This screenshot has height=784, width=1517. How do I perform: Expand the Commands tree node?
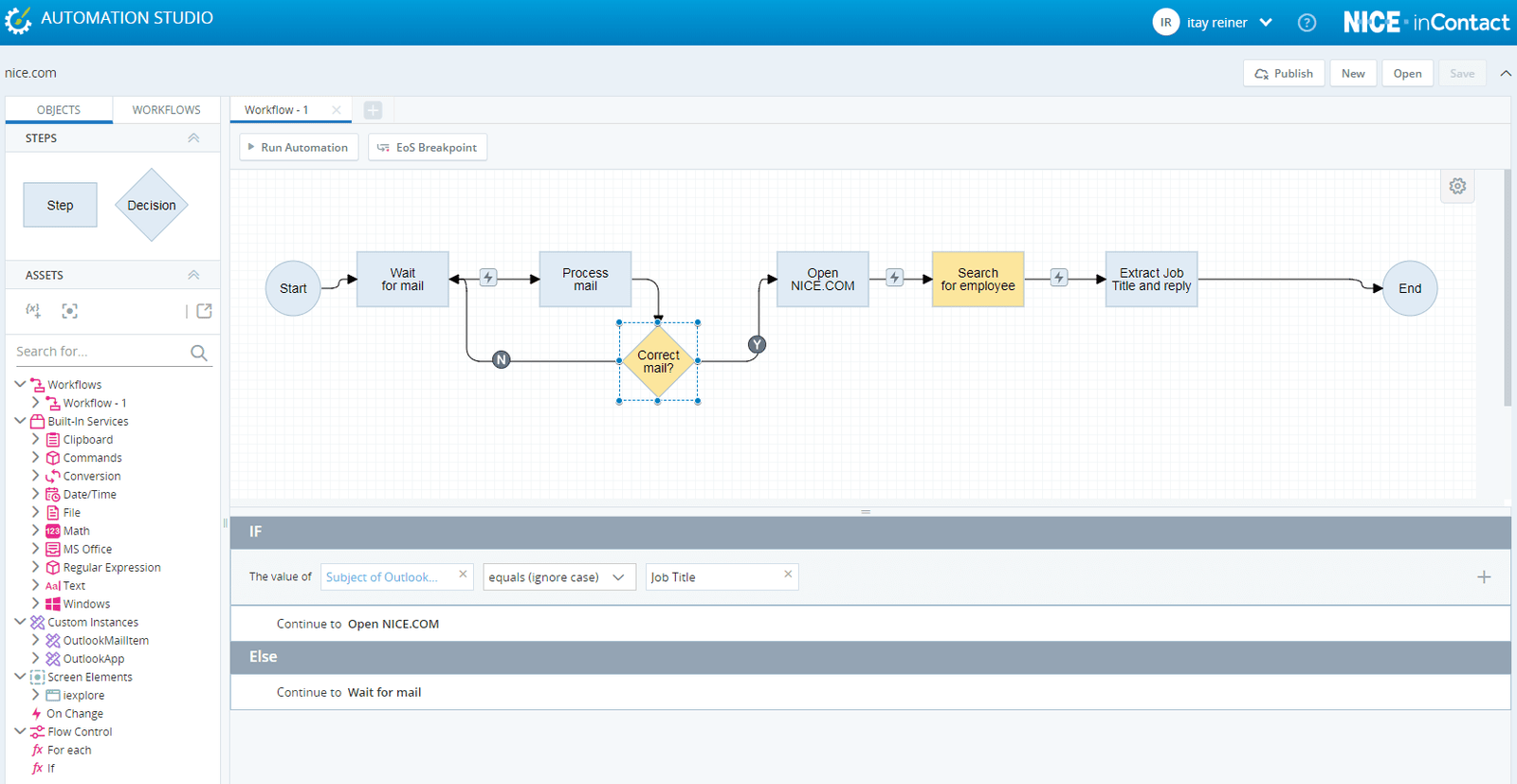pos(36,457)
